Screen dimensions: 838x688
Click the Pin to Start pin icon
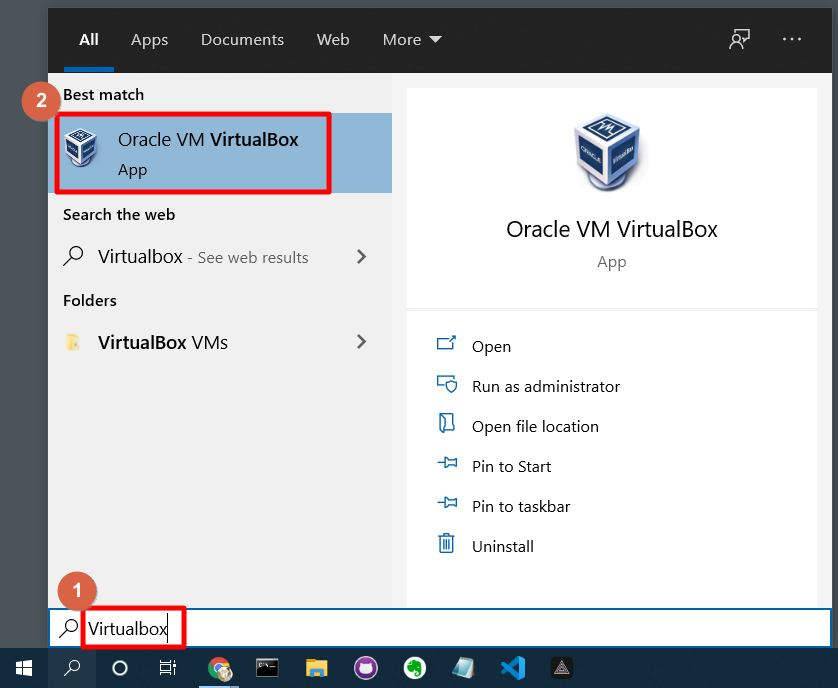pos(447,462)
